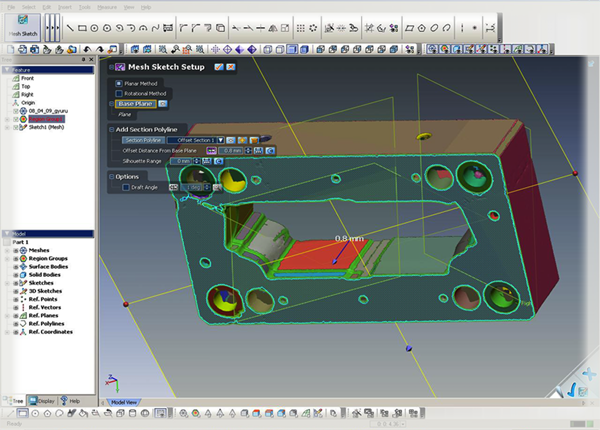Confirm the Mesh Sketch Setup with OK checkmark
This screenshot has height=430, width=600.
click(218, 67)
